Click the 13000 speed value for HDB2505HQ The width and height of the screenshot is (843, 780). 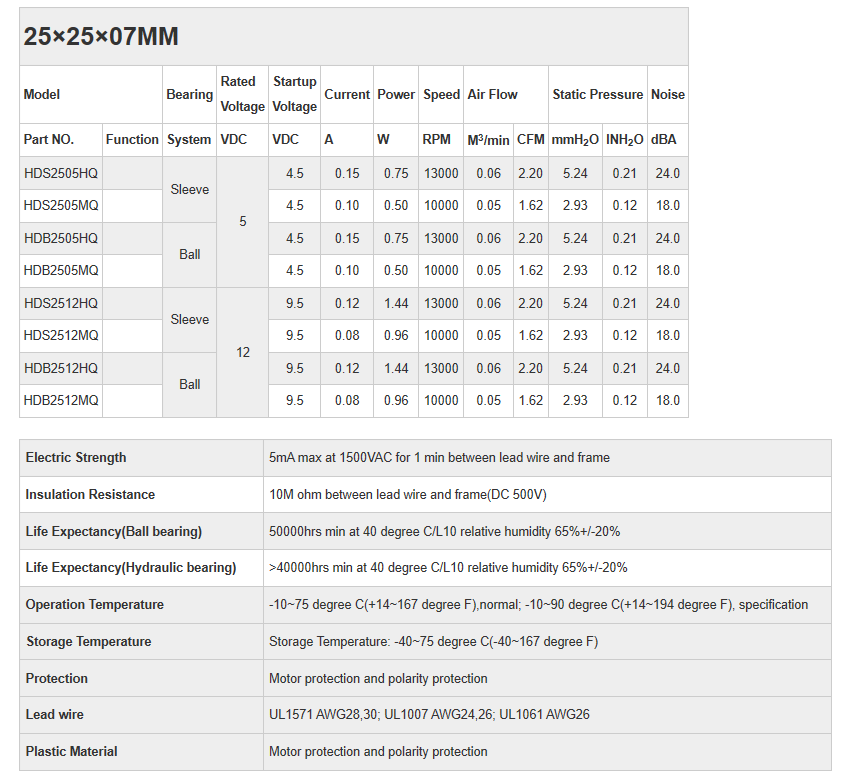(x=441, y=239)
